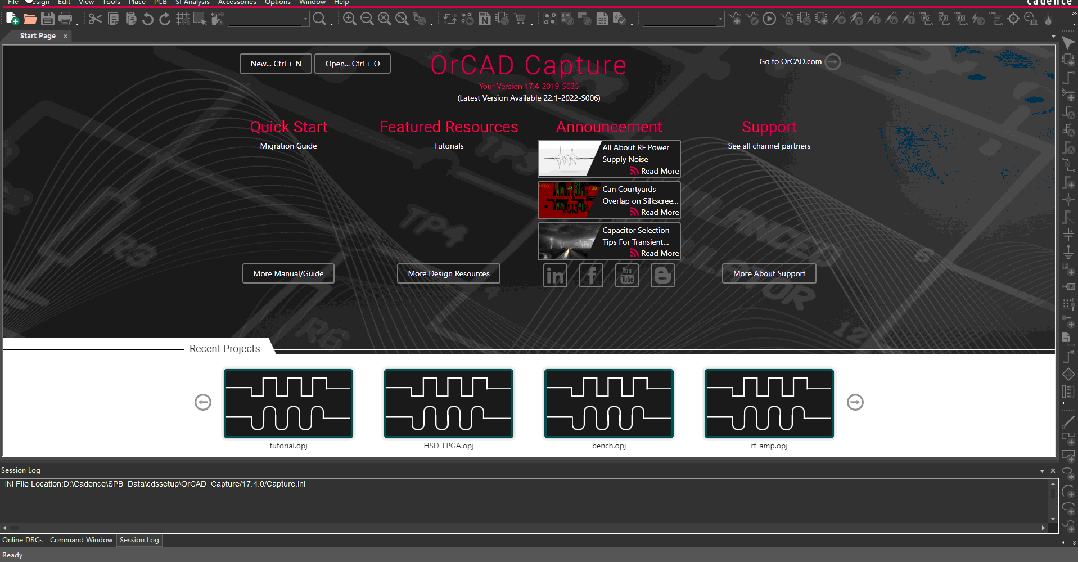Click the Blogger social icon

point(663,276)
